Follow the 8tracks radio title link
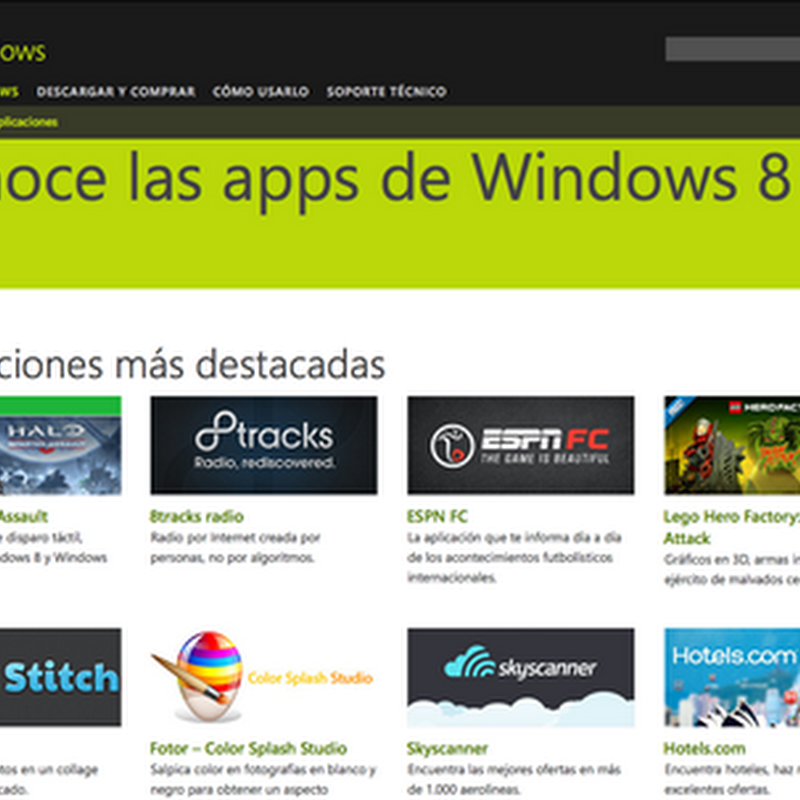Viewport: 800px width, 800px height. point(196,516)
